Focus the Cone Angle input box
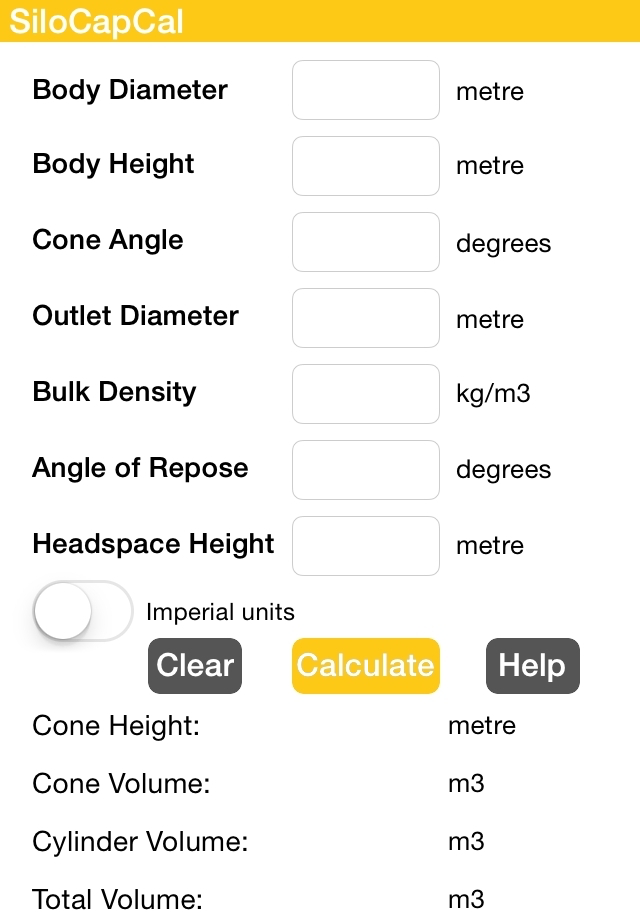 (x=365, y=242)
